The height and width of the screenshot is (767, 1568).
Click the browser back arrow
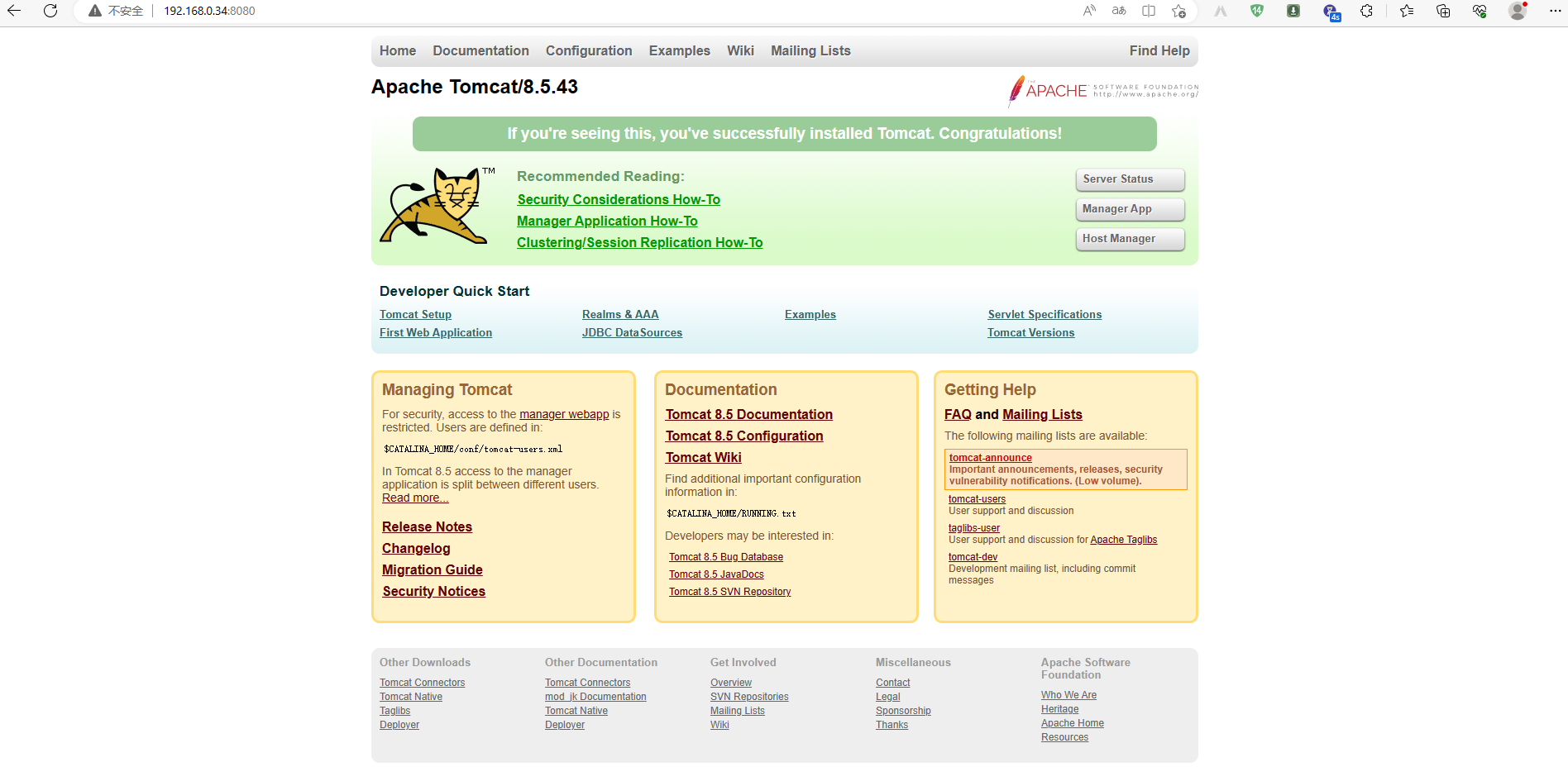(14, 11)
